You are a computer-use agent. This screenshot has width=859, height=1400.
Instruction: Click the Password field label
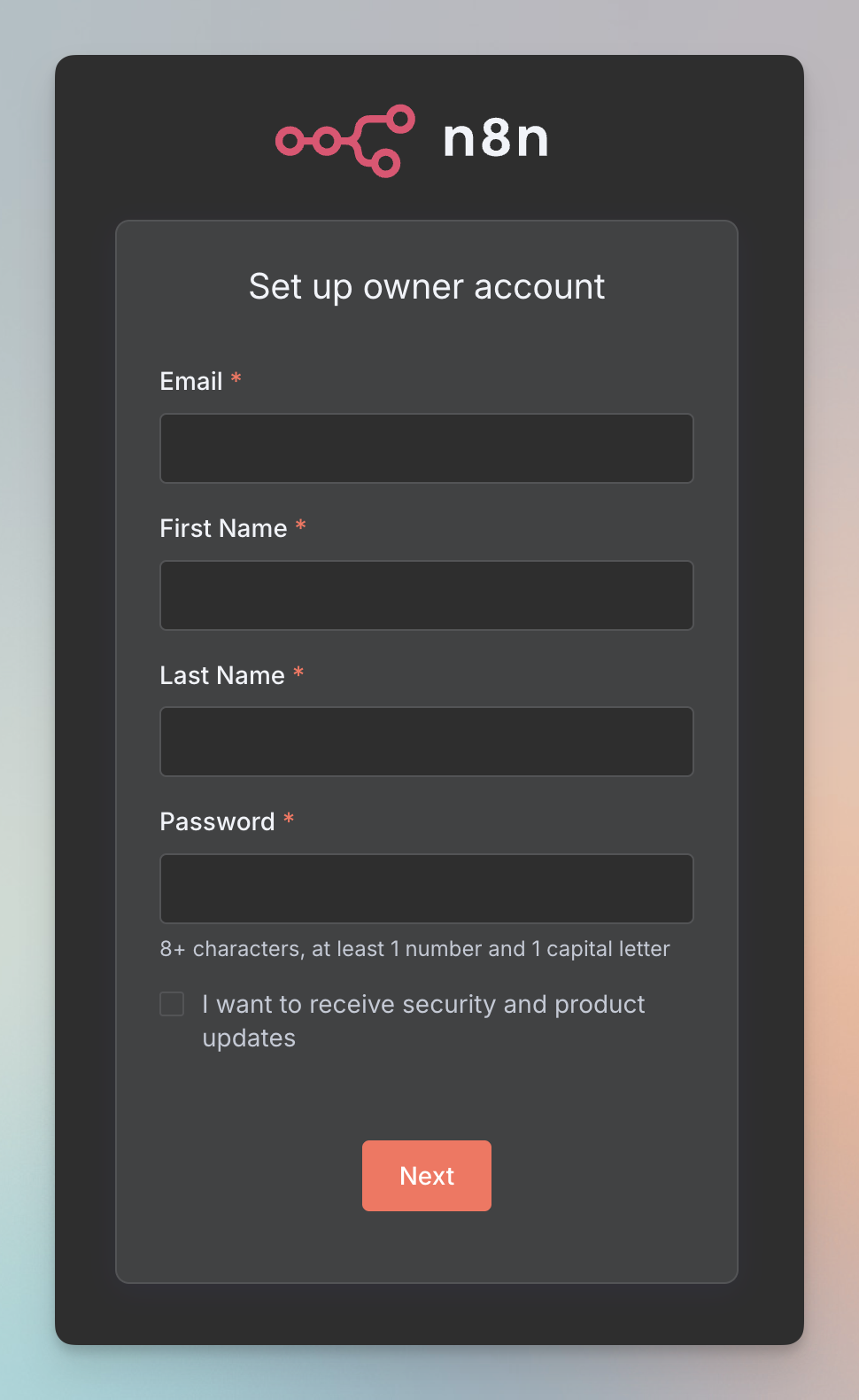(x=218, y=822)
